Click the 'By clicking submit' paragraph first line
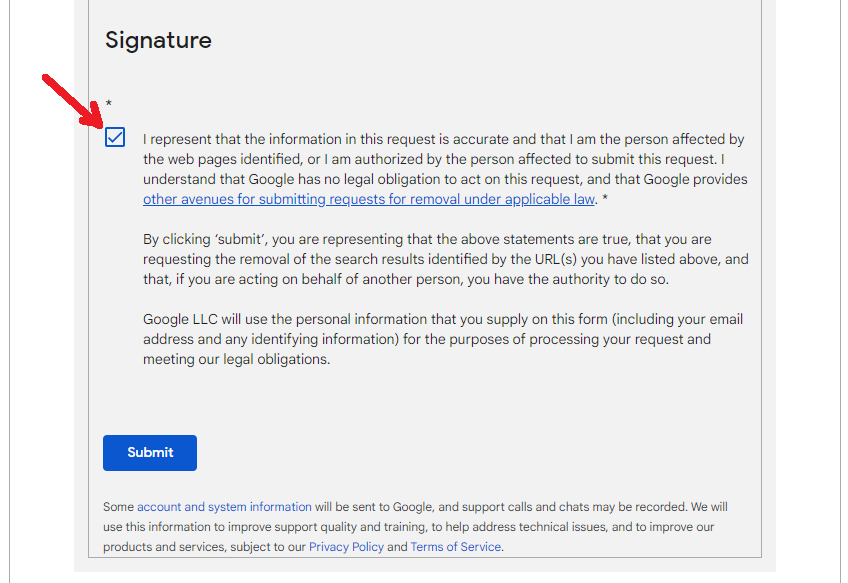The width and height of the screenshot is (848, 583). pos(427,239)
